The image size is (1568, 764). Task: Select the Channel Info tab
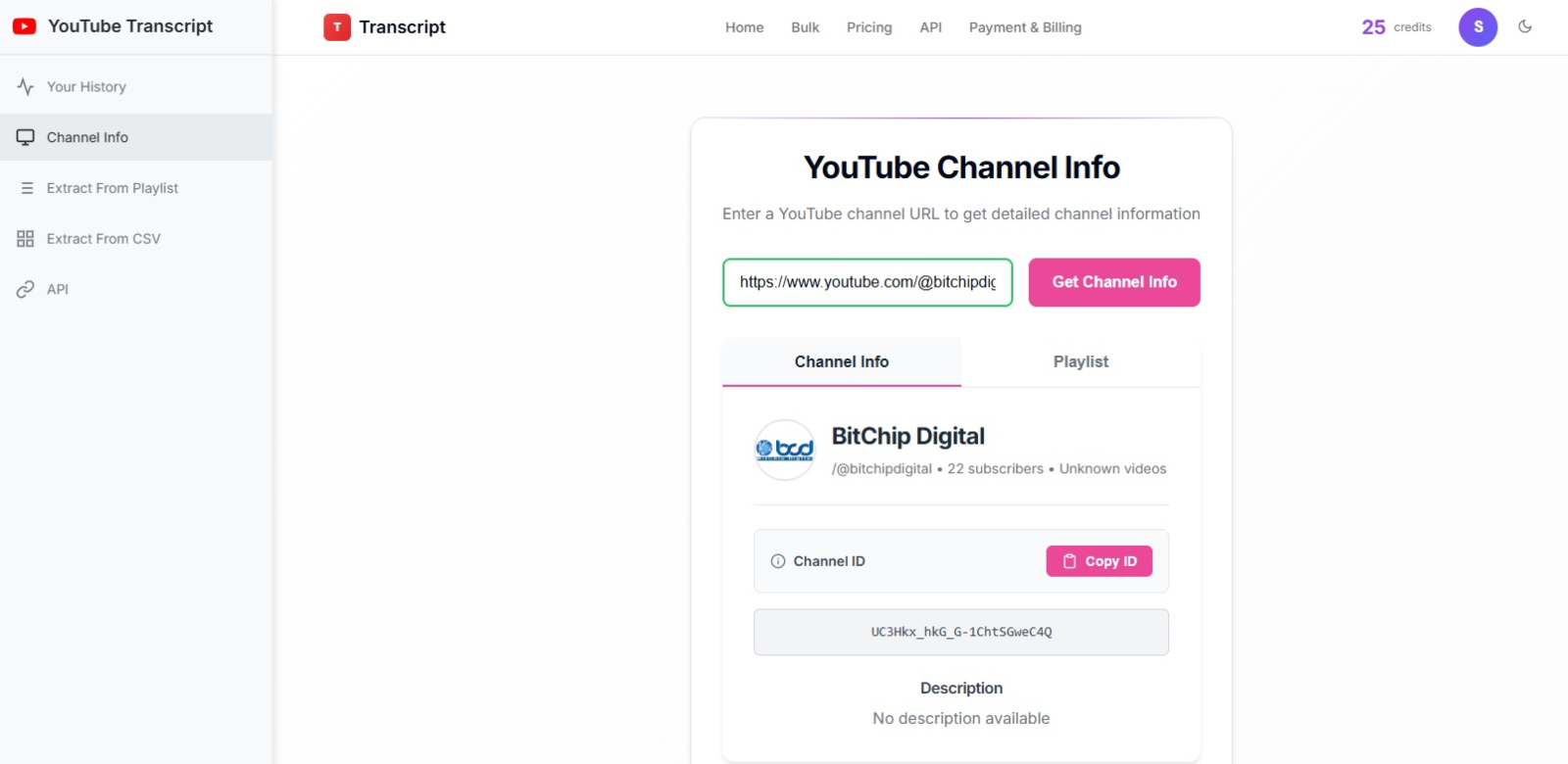(x=841, y=362)
